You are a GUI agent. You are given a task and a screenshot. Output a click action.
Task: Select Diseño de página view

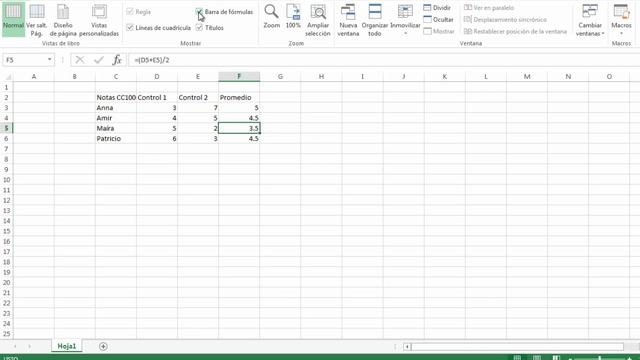tap(63, 20)
